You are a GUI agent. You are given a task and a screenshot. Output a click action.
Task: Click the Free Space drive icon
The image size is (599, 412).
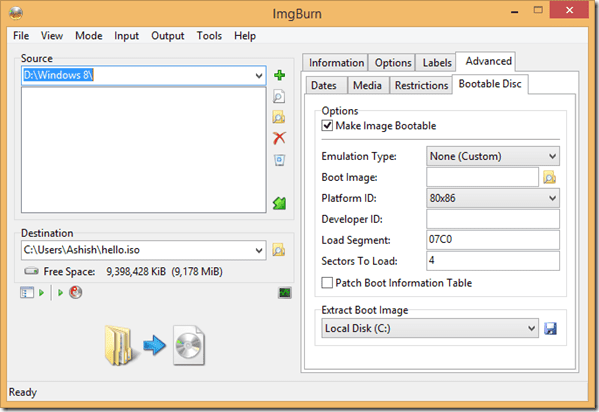[x=31, y=271]
